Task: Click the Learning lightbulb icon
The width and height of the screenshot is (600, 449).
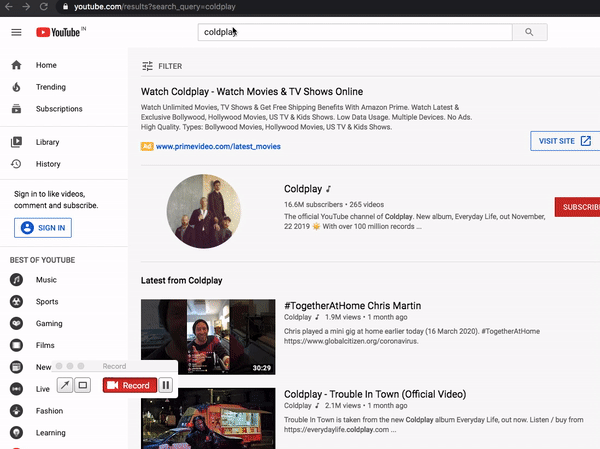Action: [x=16, y=433]
